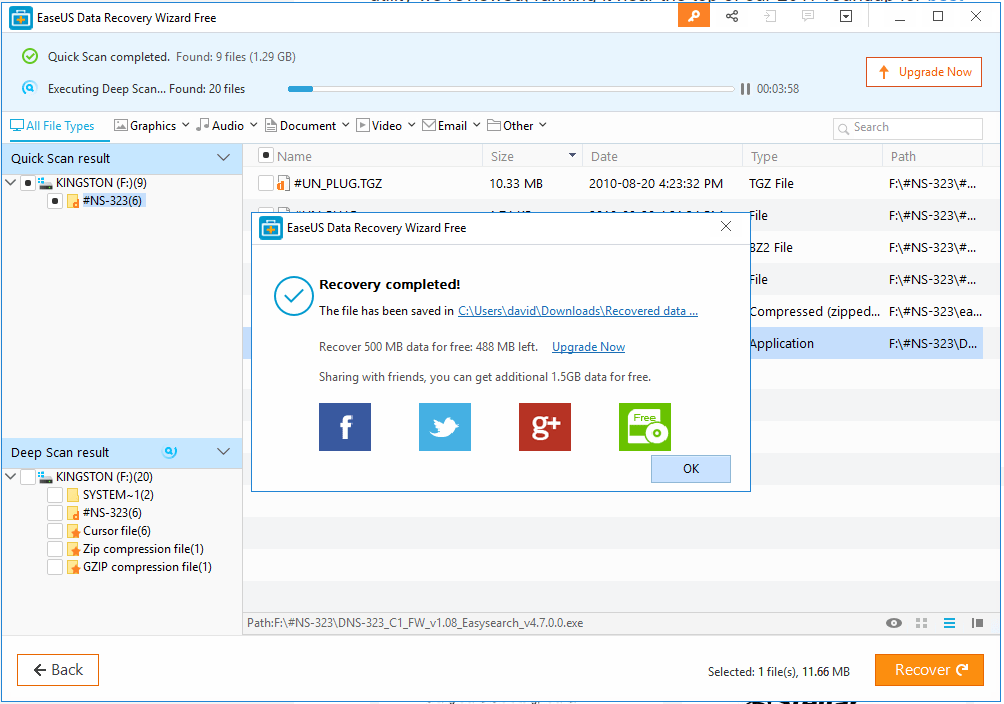Check the #UN_PLUG.TGZ file checkbox
The height and width of the screenshot is (704, 1004).
(x=266, y=184)
